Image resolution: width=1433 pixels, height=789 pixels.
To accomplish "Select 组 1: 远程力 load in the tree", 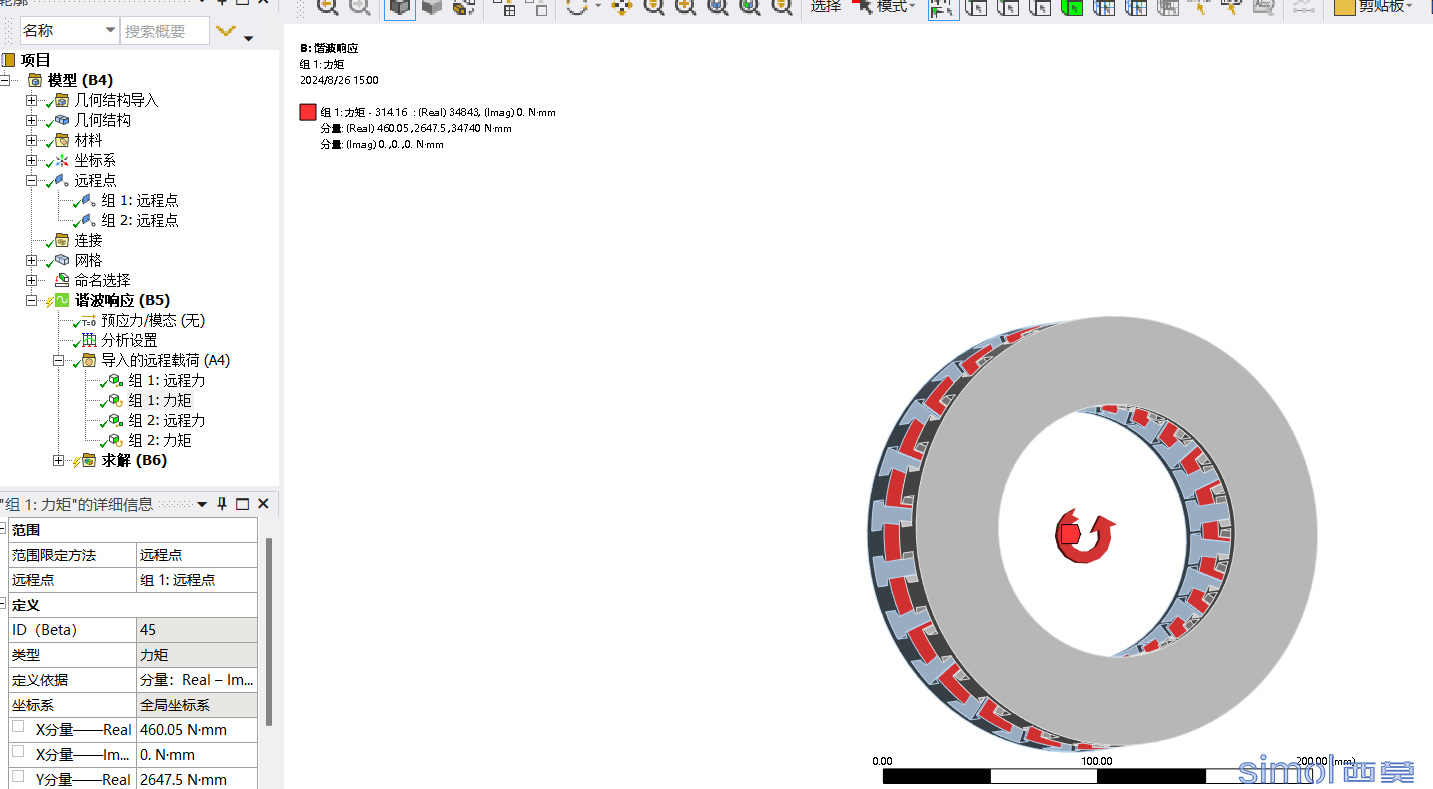I will point(167,380).
